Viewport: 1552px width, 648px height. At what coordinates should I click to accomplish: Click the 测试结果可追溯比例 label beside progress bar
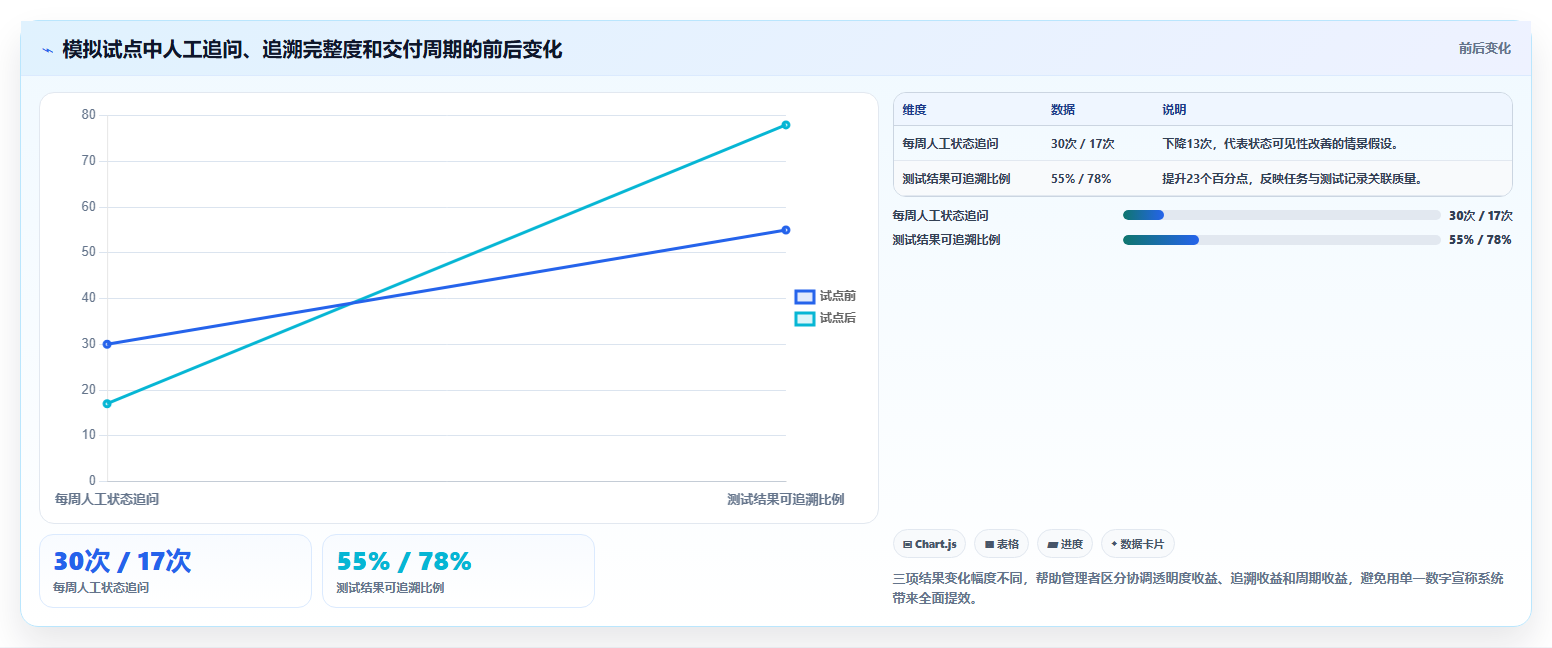(946, 240)
